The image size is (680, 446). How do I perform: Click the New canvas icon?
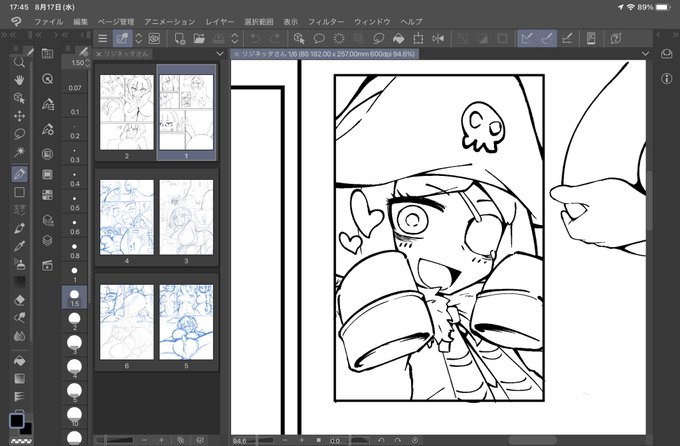click(x=180, y=39)
